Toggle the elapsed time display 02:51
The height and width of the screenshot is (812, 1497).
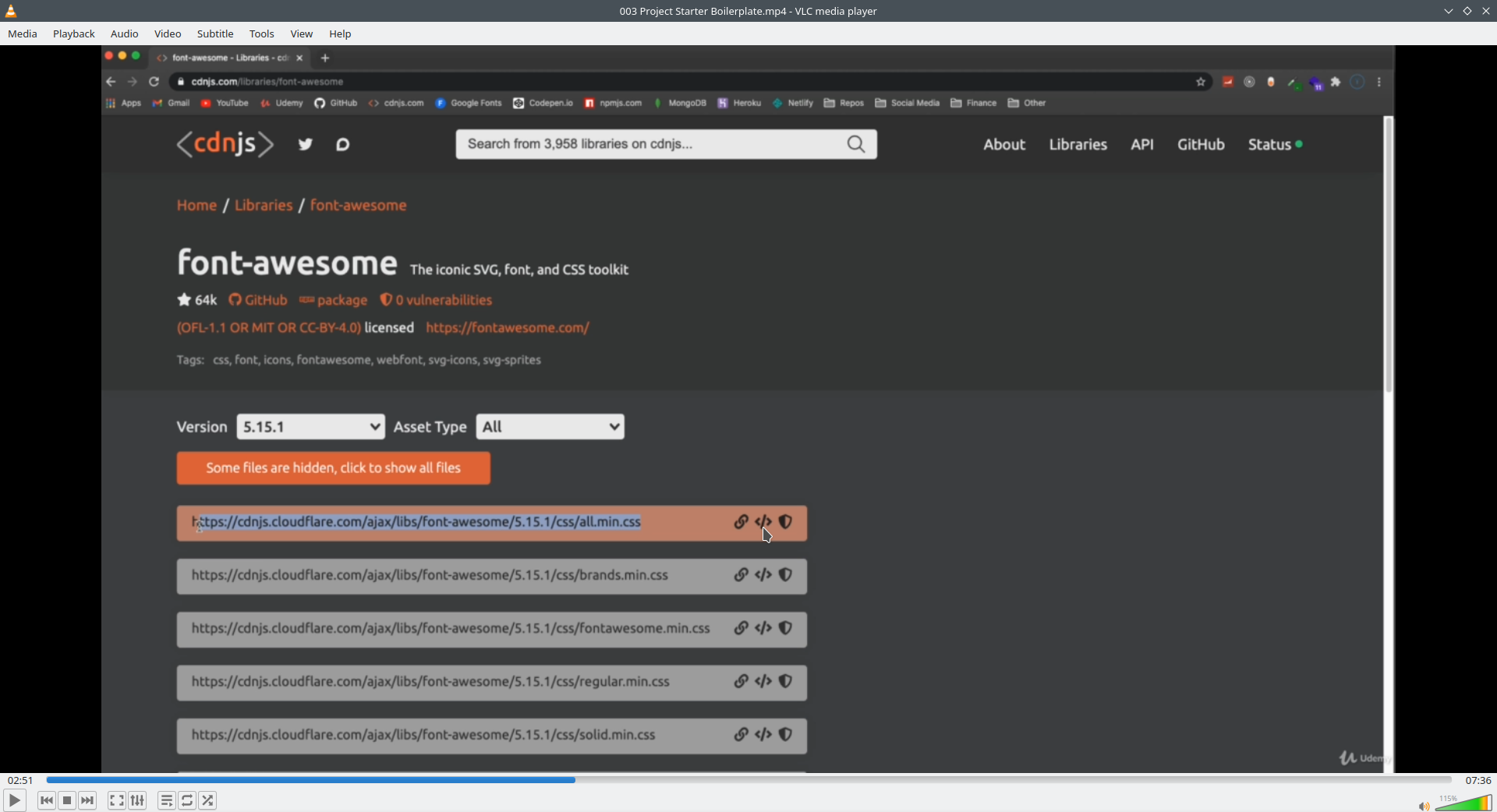point(20,780)
